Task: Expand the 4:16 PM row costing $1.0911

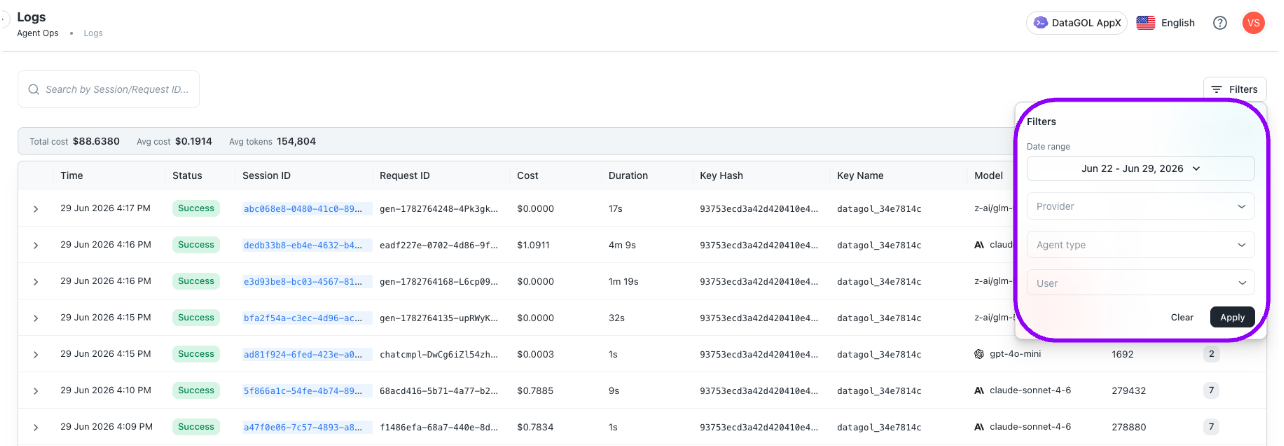Action: pos(36,245)
